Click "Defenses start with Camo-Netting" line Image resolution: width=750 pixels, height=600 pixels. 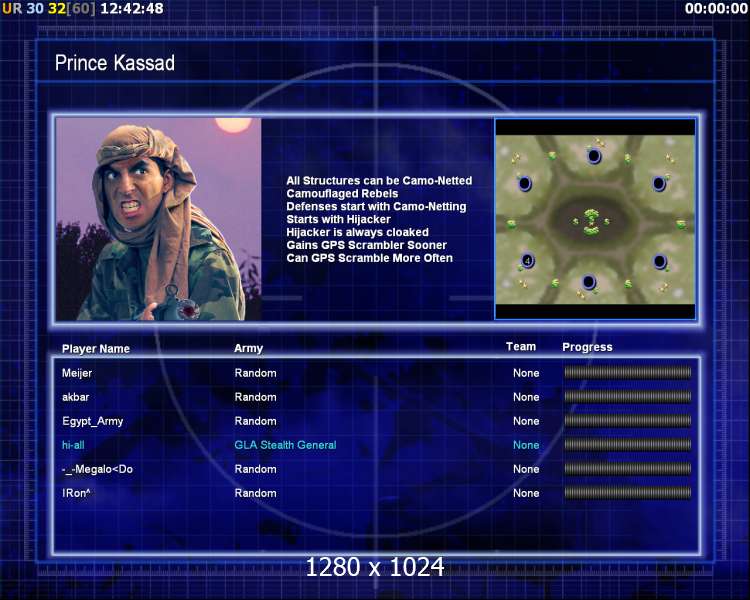coord(376,206)
